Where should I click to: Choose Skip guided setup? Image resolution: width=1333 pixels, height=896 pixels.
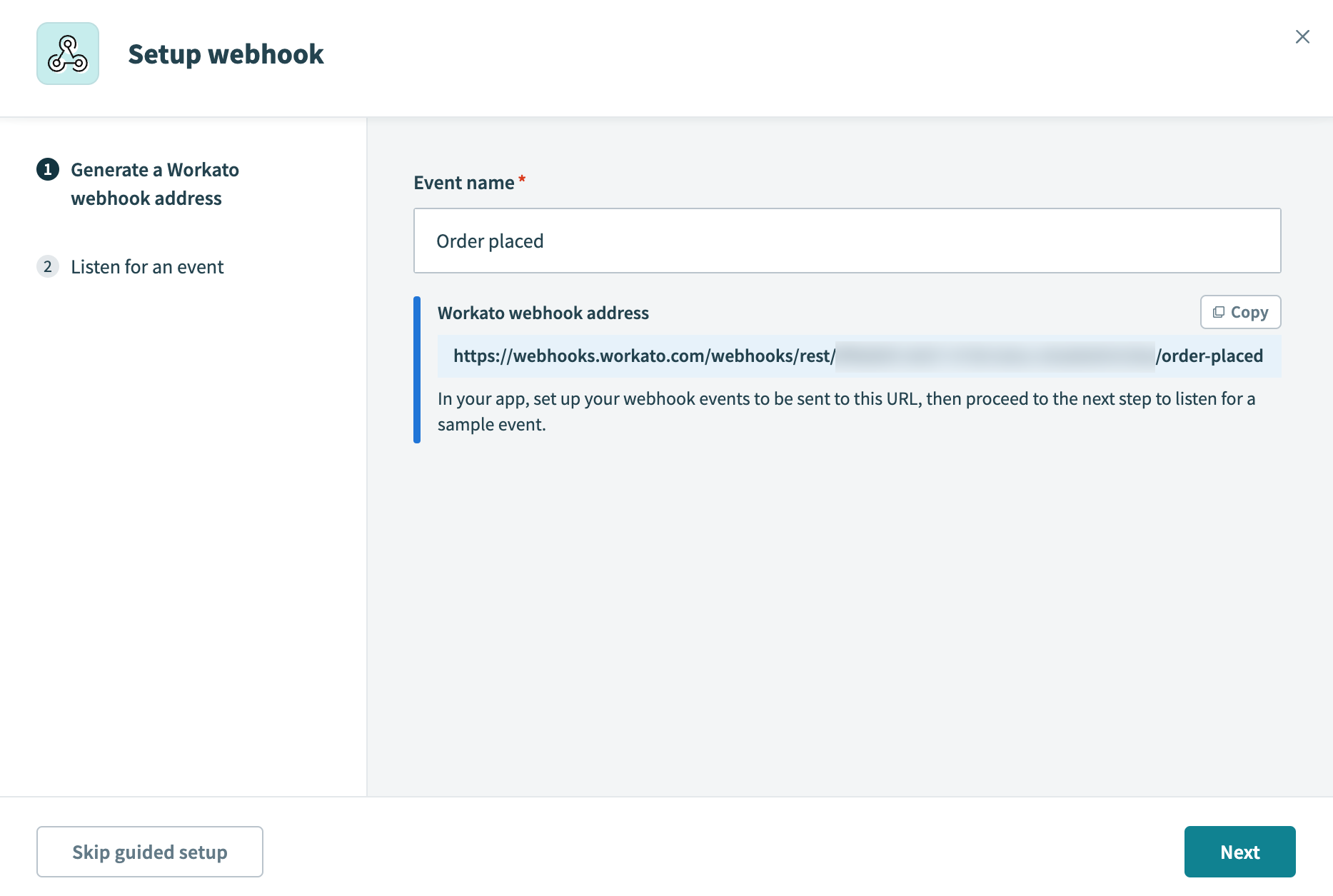(x=149, y=851)
